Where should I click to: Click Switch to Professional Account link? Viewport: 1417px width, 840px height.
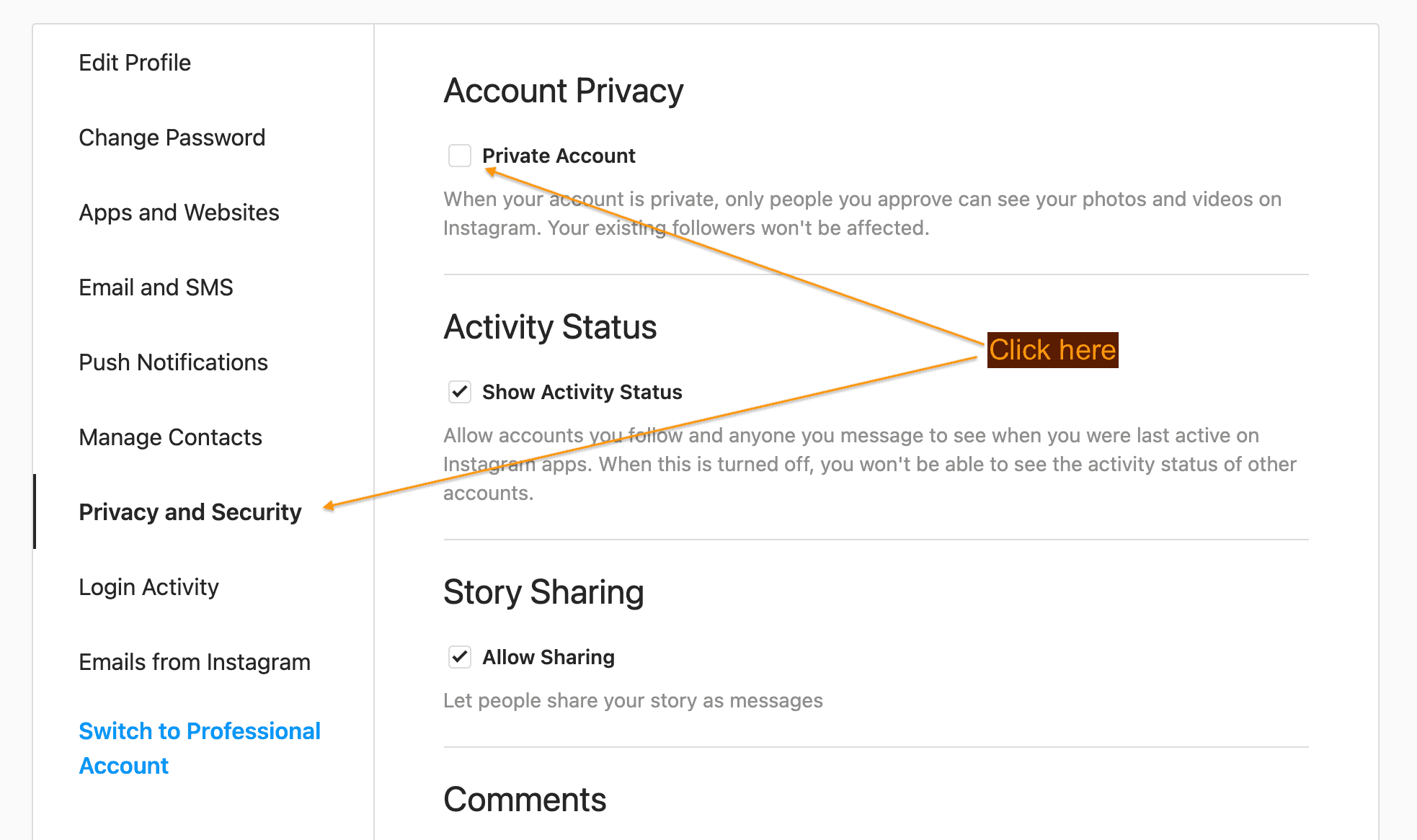pos(200,748)
